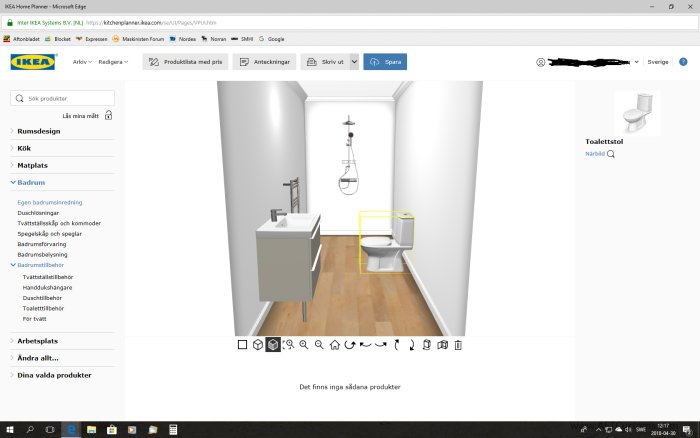Activate the zoom-to-area tool
The height and width of the screenshot is (438, 700).
(288, 345)
